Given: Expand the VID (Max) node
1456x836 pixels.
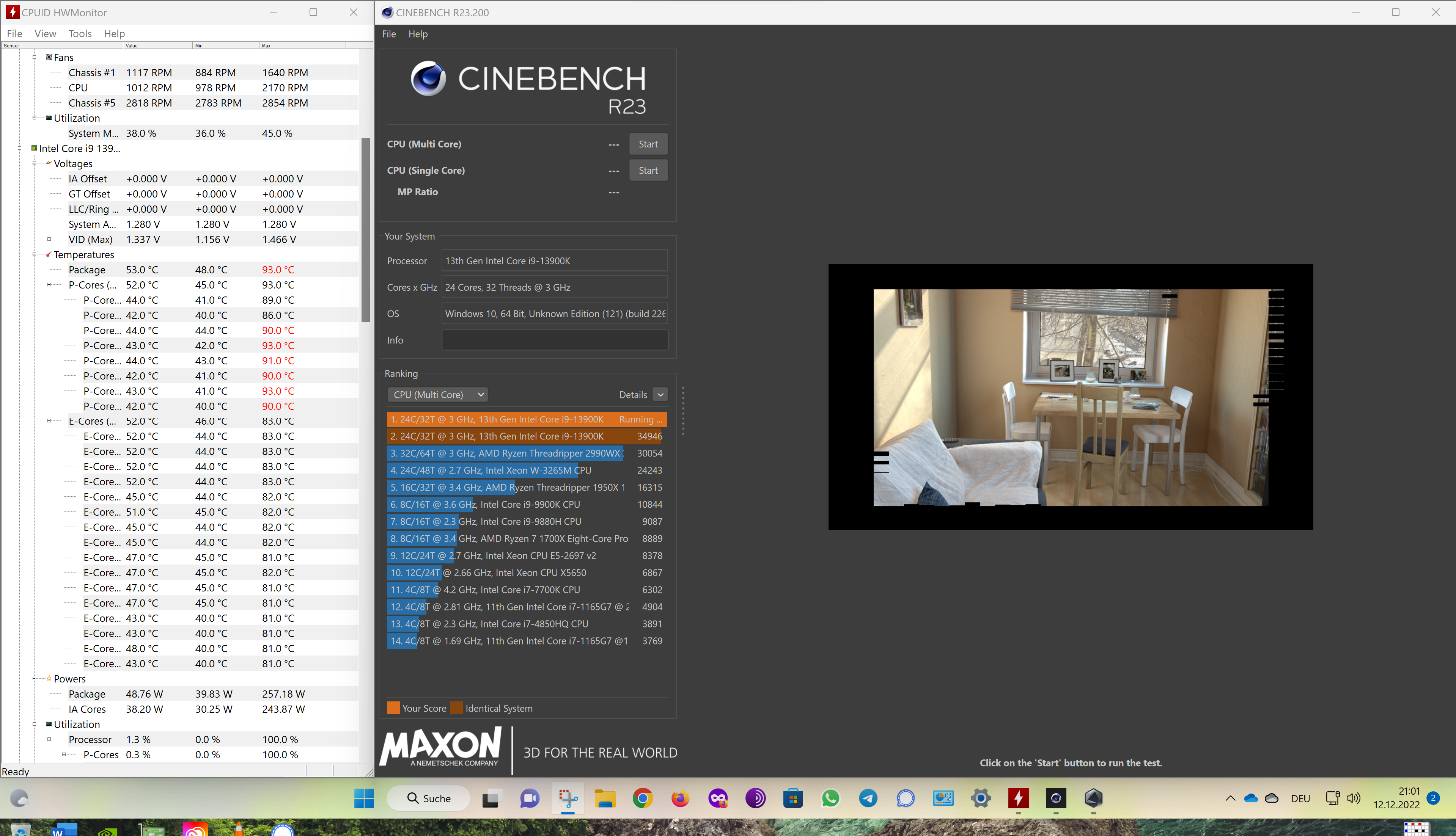Looking at the screenshot, I should point(49,239).
